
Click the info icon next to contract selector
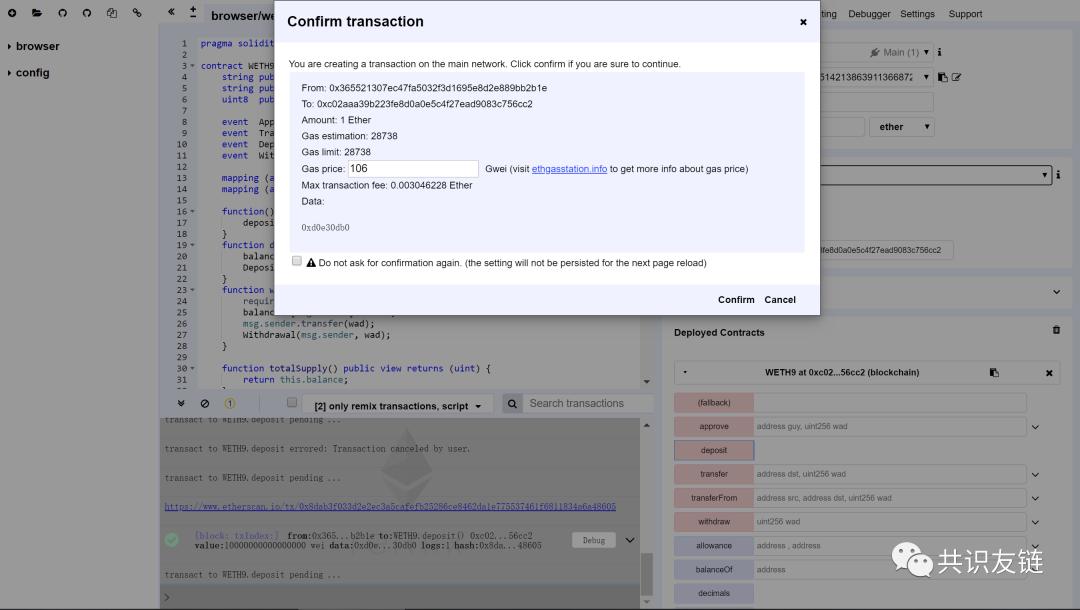pos(1059,175)
